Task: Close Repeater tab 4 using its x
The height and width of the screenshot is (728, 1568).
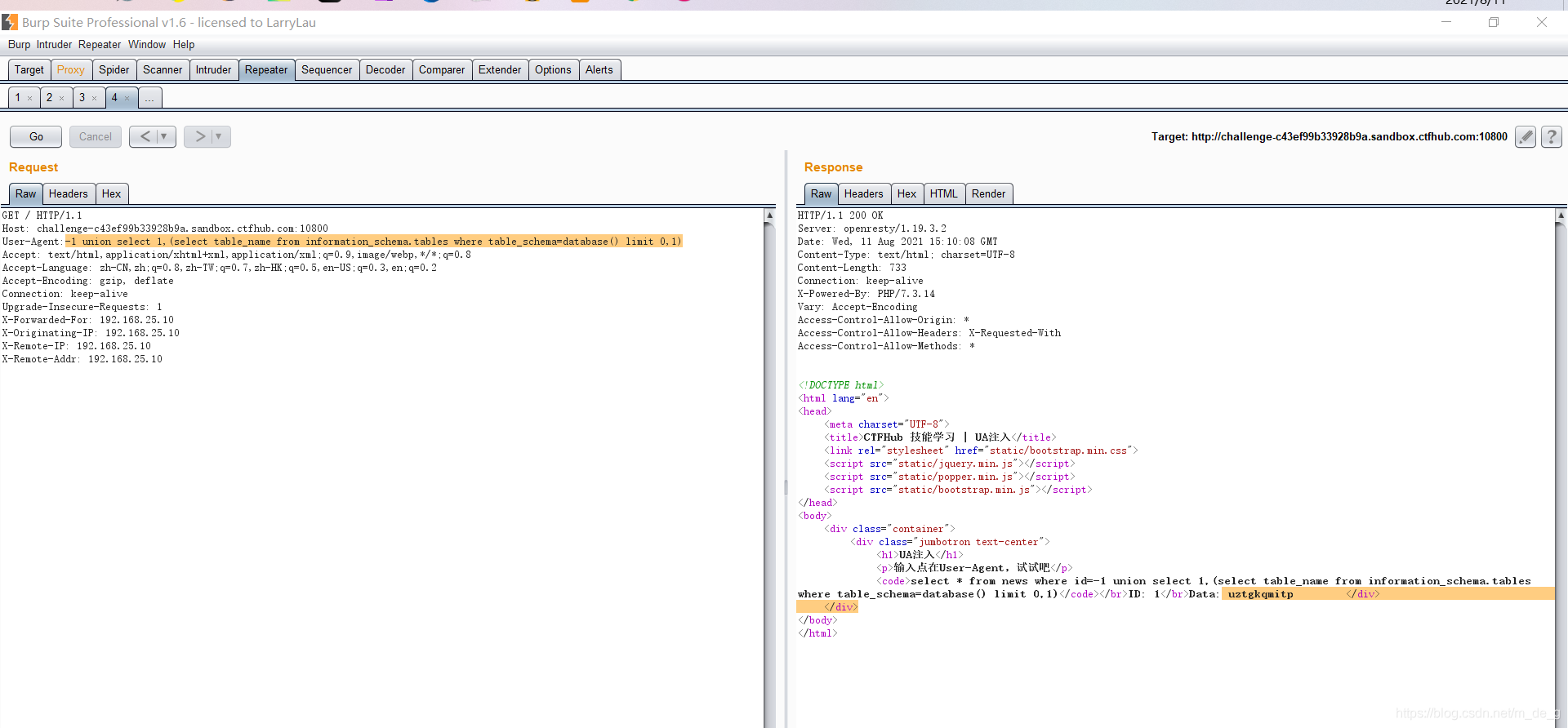Action: 127,98
